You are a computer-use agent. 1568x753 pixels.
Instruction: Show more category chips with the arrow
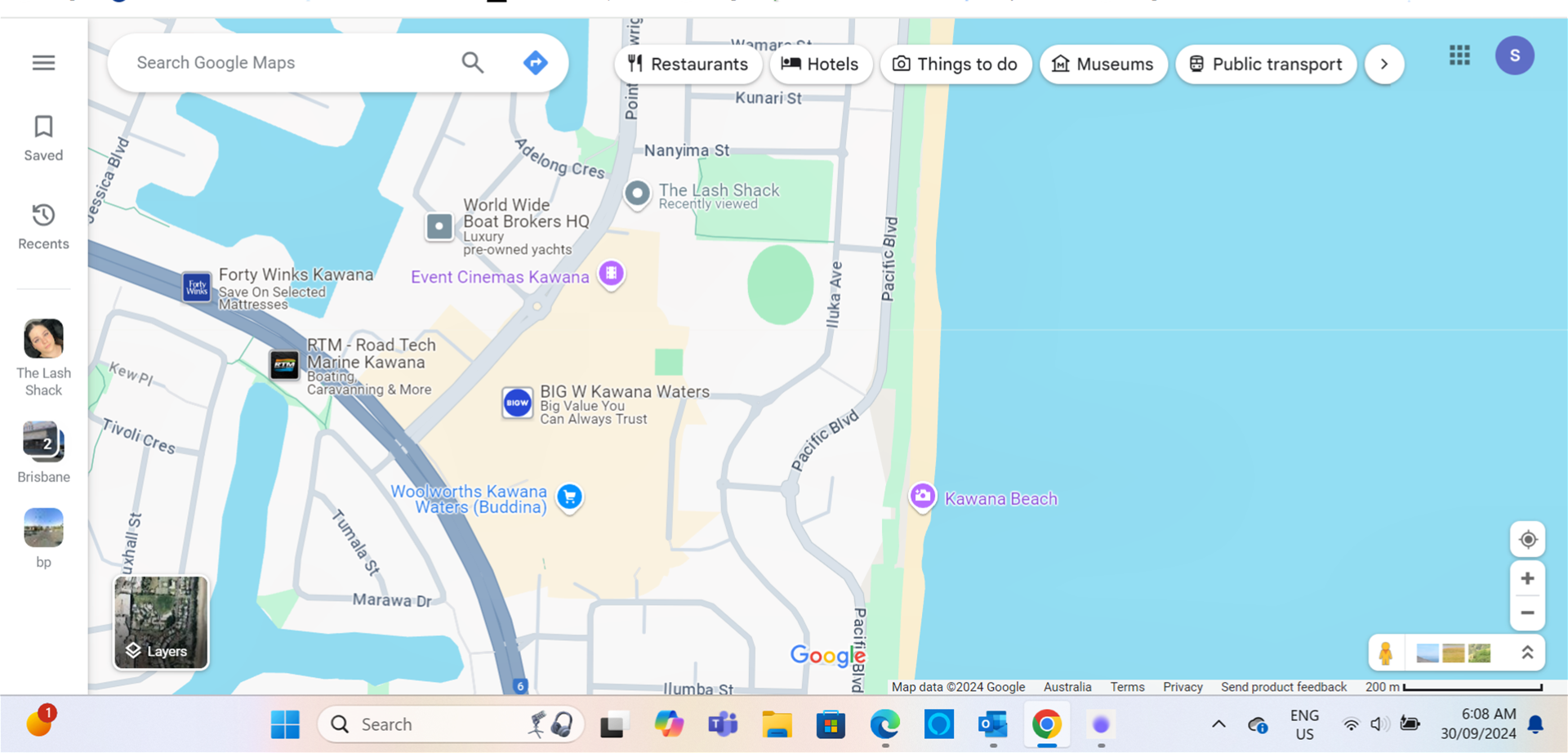point(1384,64)
